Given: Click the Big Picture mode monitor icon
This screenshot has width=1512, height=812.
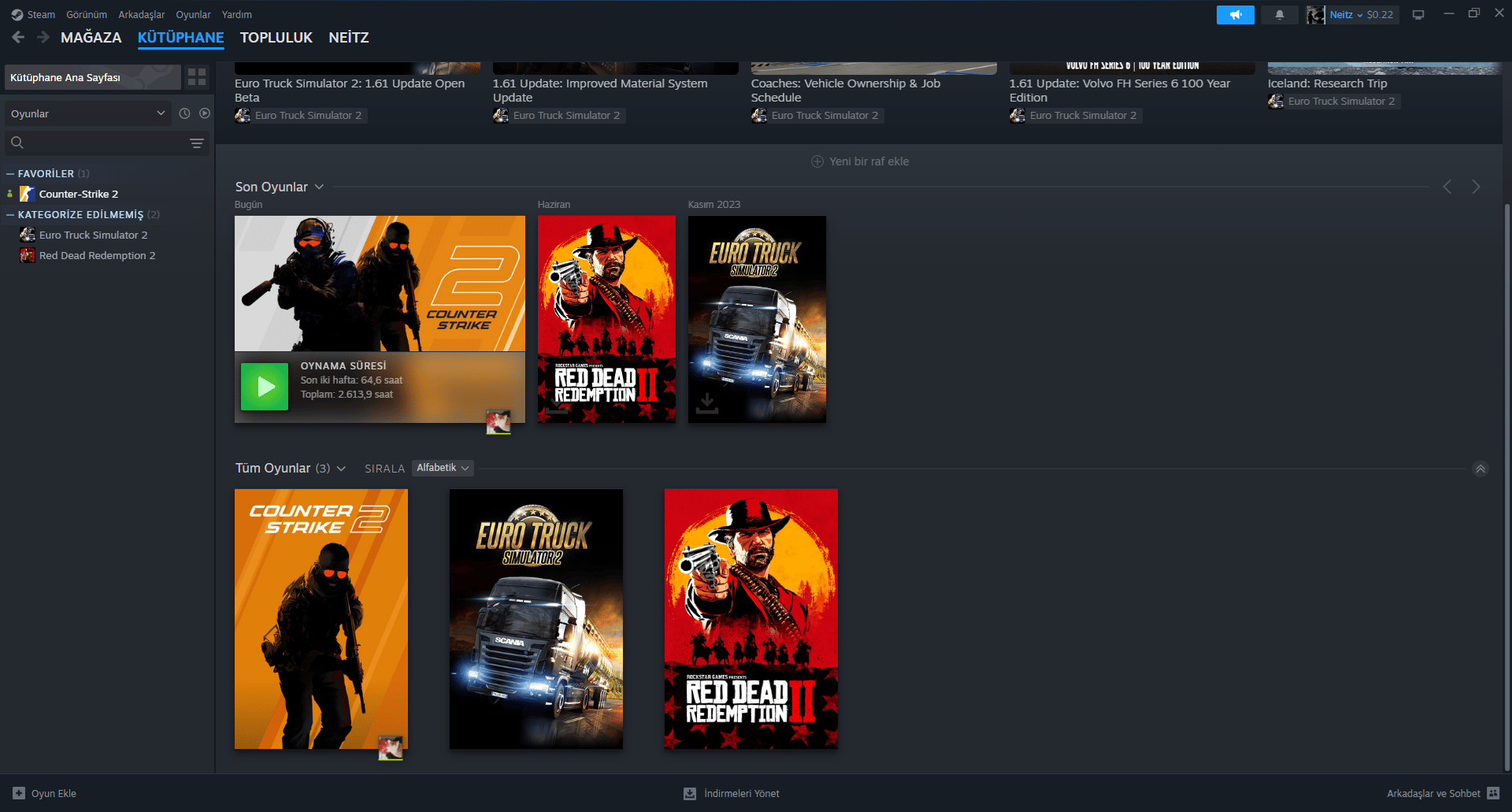Looking at the screenshot, I should pos(1418,15).
